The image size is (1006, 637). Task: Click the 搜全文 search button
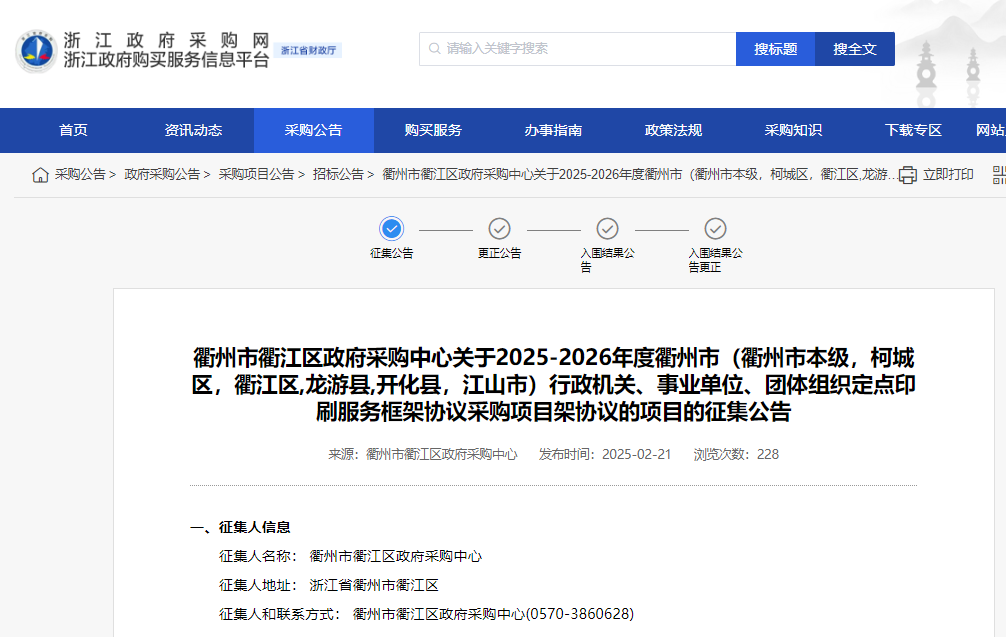(x=855, y=47)
